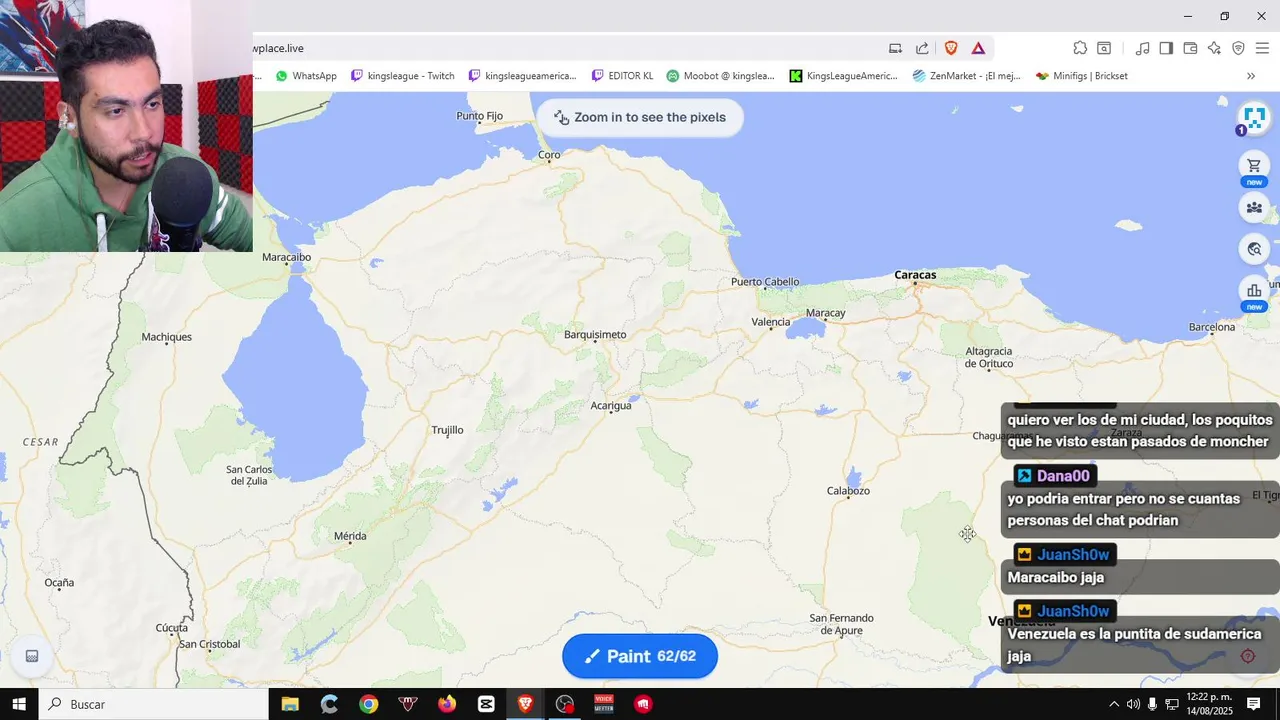Open the Riot Games red fist taskbar icon
This screenshot has height=720, width=1280.
pyautogui.click(x=643, y=704)
